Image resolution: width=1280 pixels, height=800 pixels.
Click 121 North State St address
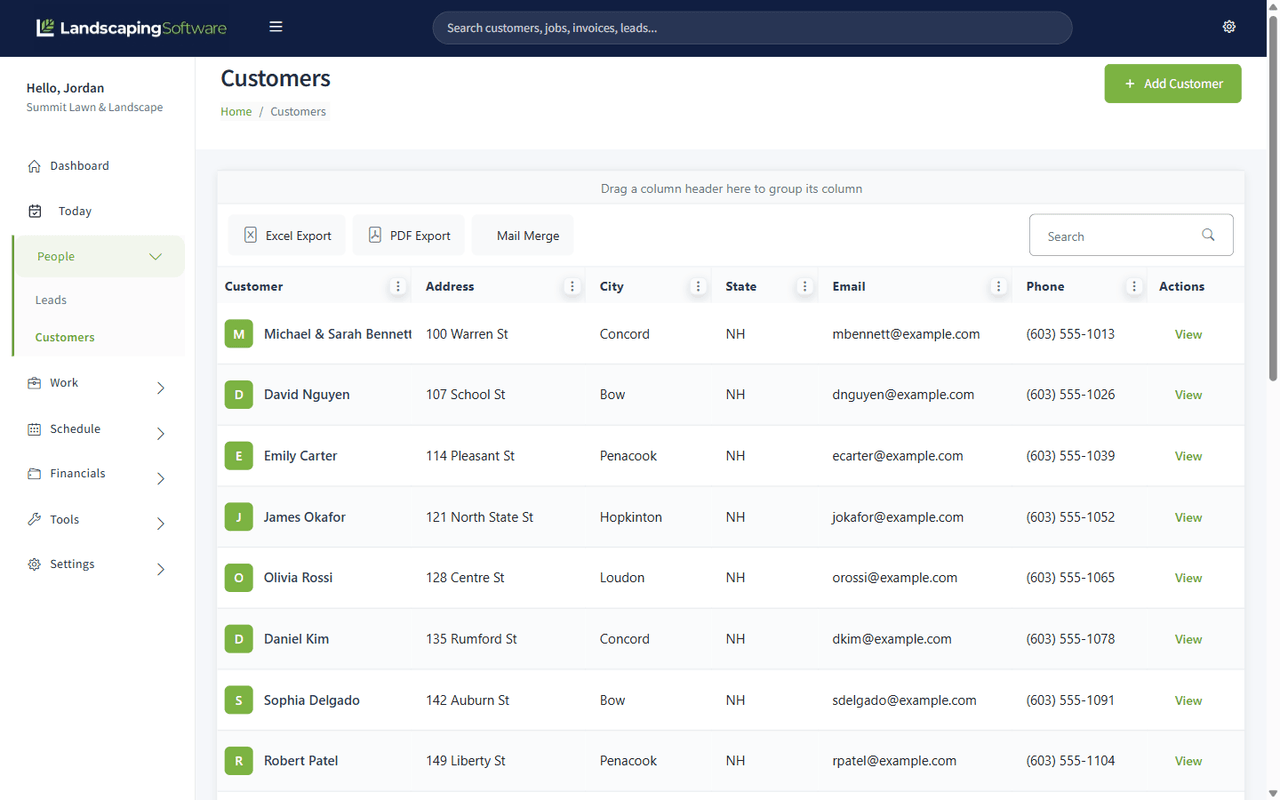pos(479,517)
